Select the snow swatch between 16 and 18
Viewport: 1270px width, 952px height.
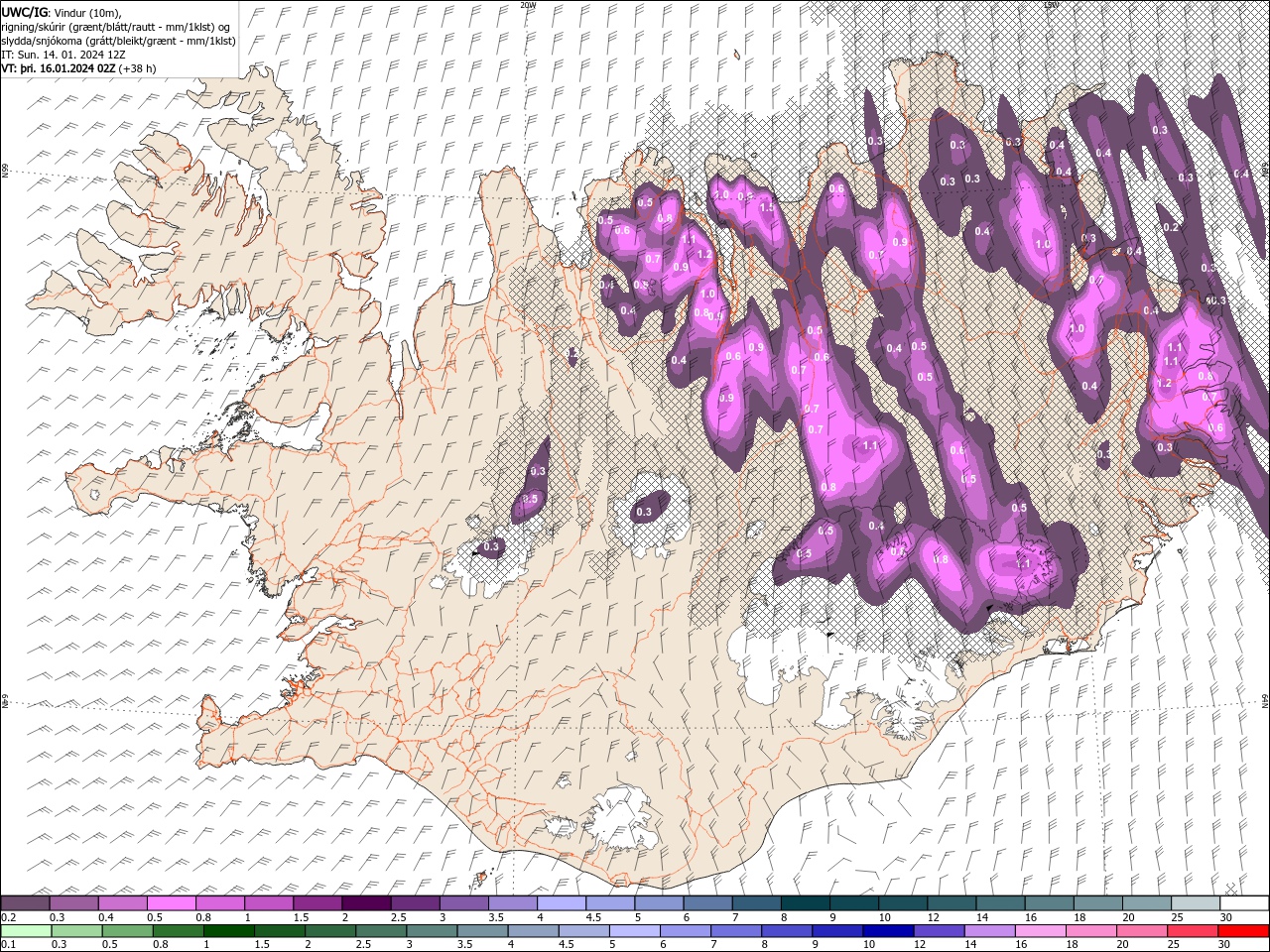pos(1048,902)
